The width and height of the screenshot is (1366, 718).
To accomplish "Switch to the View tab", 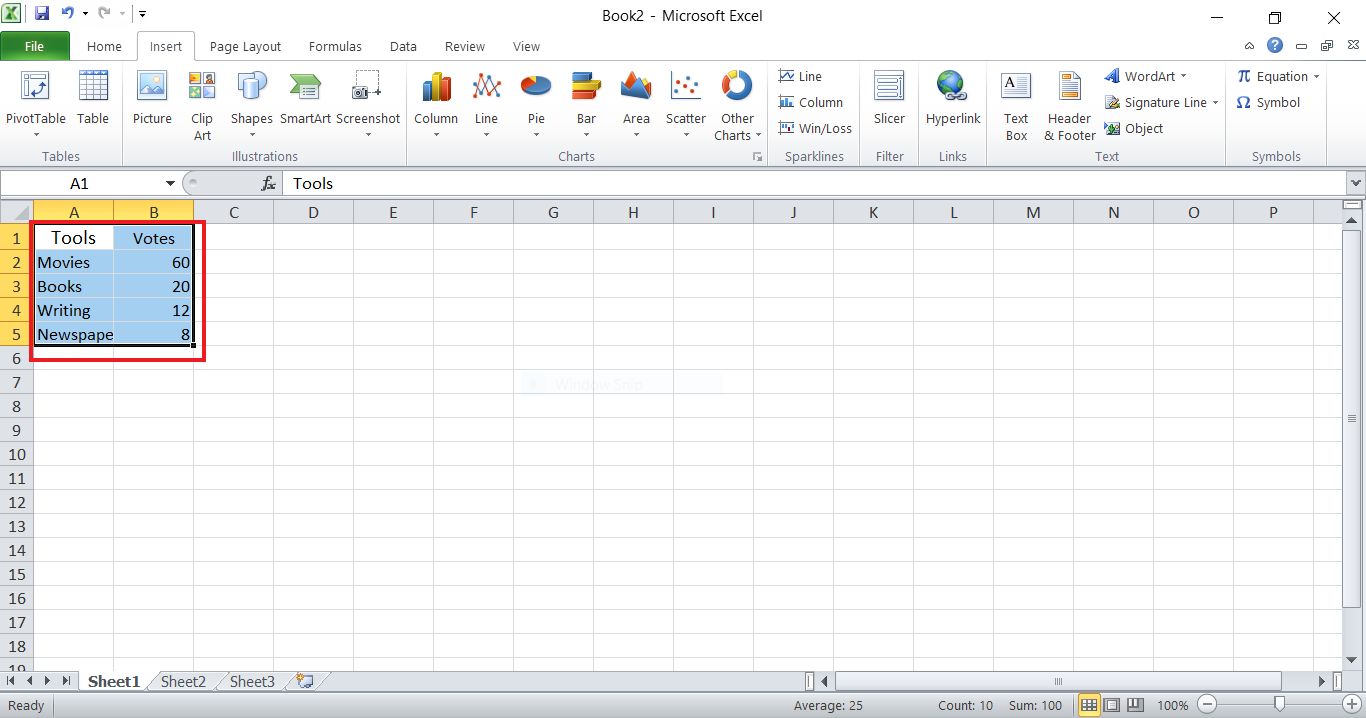I will pyautogui.click(x=526, y=46).
